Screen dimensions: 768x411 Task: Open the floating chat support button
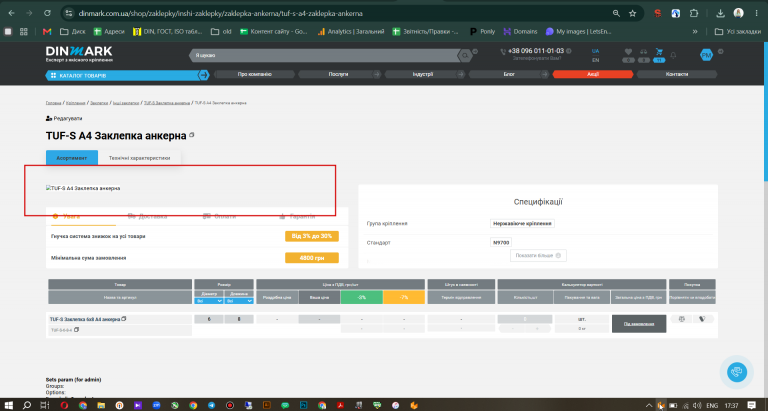pyautogui.click(x=736, y=372)
